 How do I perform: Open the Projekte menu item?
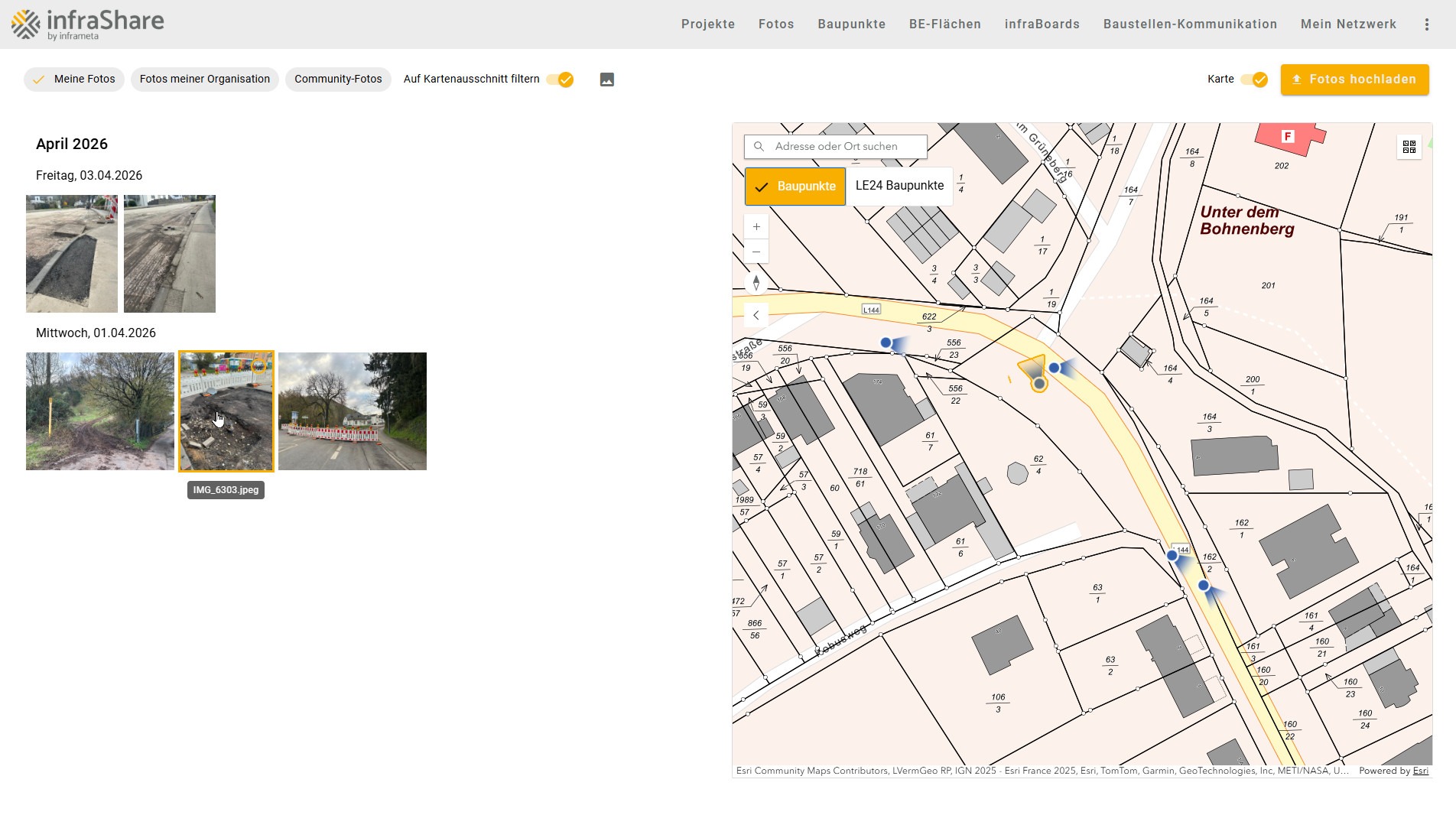707,24
